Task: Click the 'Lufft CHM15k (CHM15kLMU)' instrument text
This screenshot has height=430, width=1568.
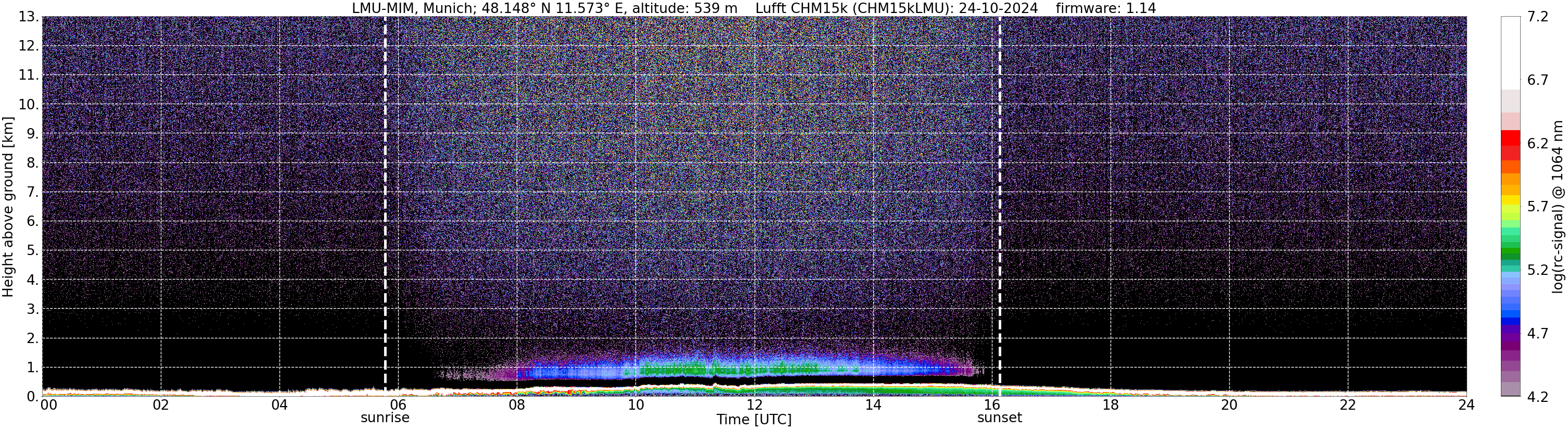Action: tap(853, 8)
